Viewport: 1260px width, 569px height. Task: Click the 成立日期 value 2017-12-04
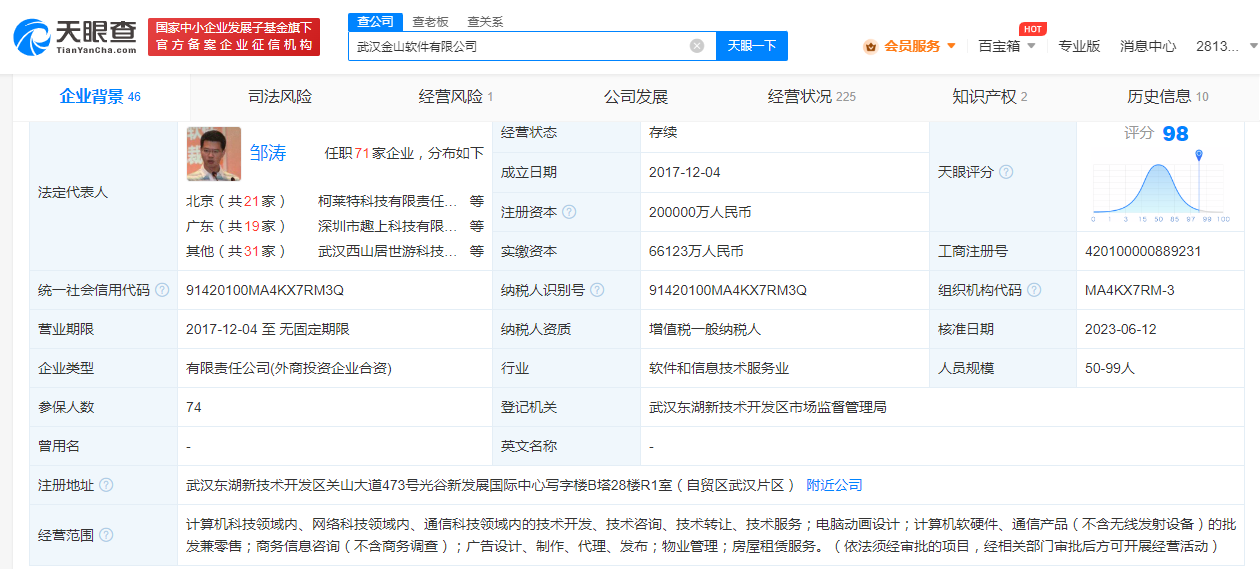click(685, 172)
